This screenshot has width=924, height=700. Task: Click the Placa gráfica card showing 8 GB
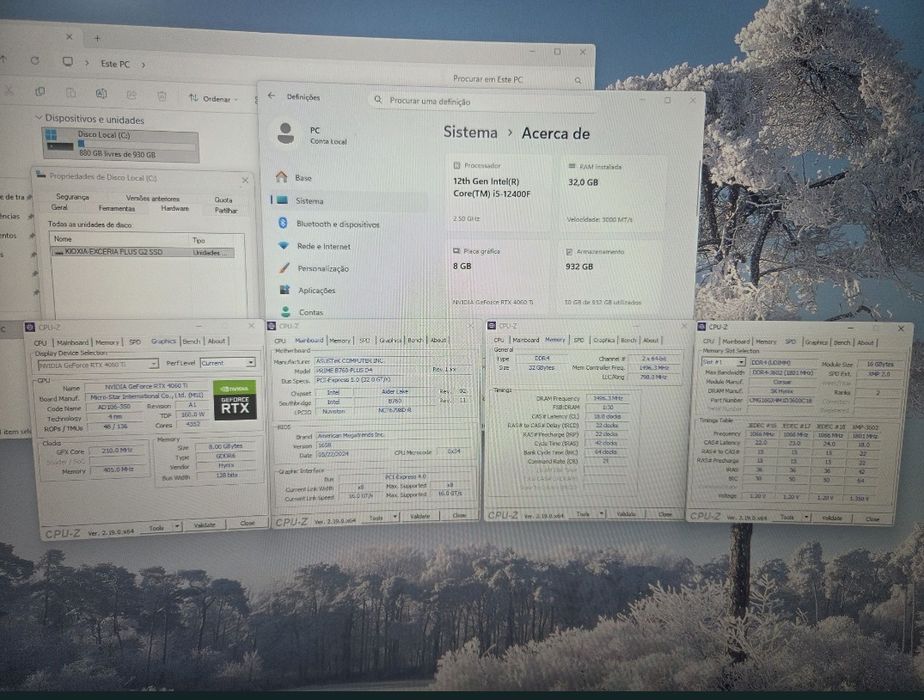499,276
